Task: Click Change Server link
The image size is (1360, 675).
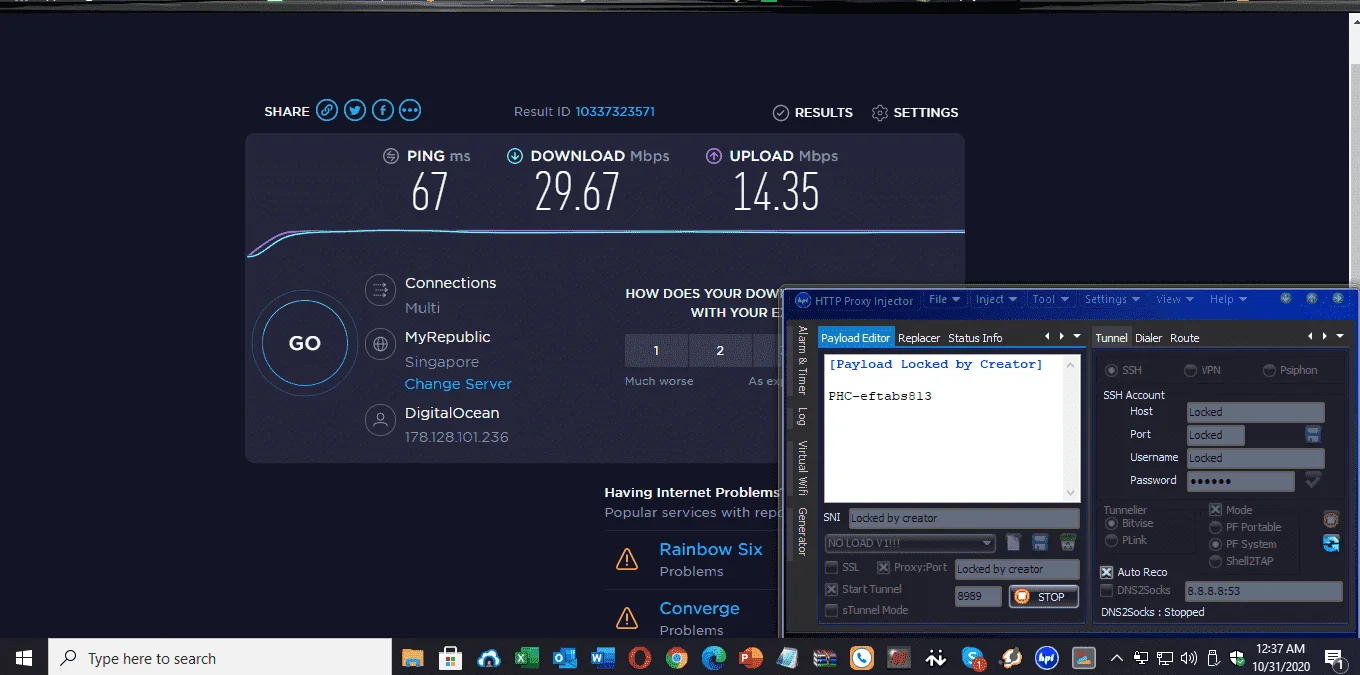Action: coord(458,384)
